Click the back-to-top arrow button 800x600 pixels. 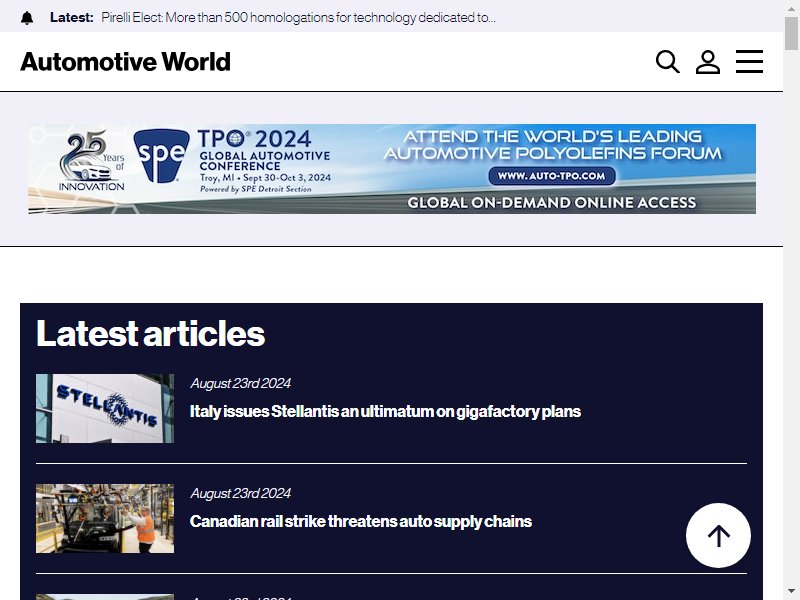[718, 535]
